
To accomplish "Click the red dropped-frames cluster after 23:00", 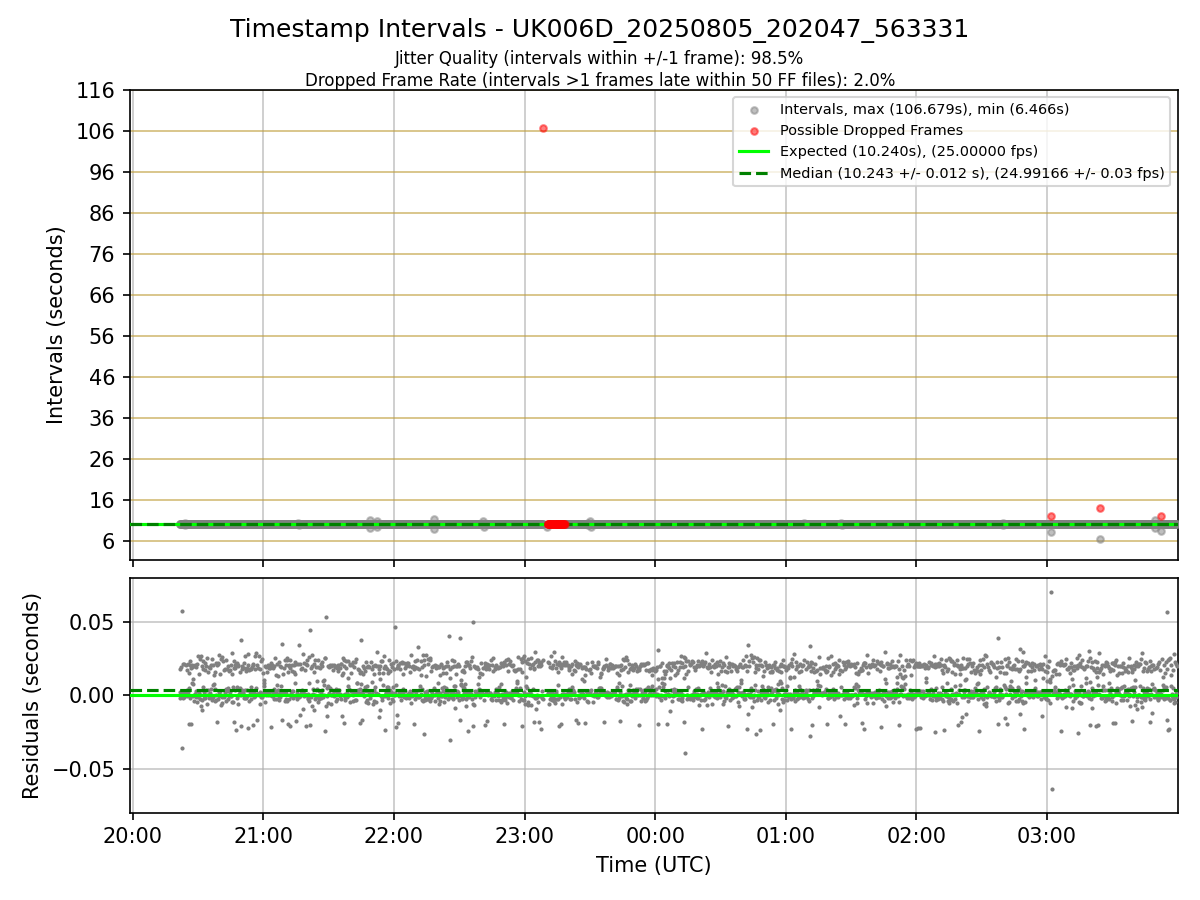I will click(x=556, y=524).
